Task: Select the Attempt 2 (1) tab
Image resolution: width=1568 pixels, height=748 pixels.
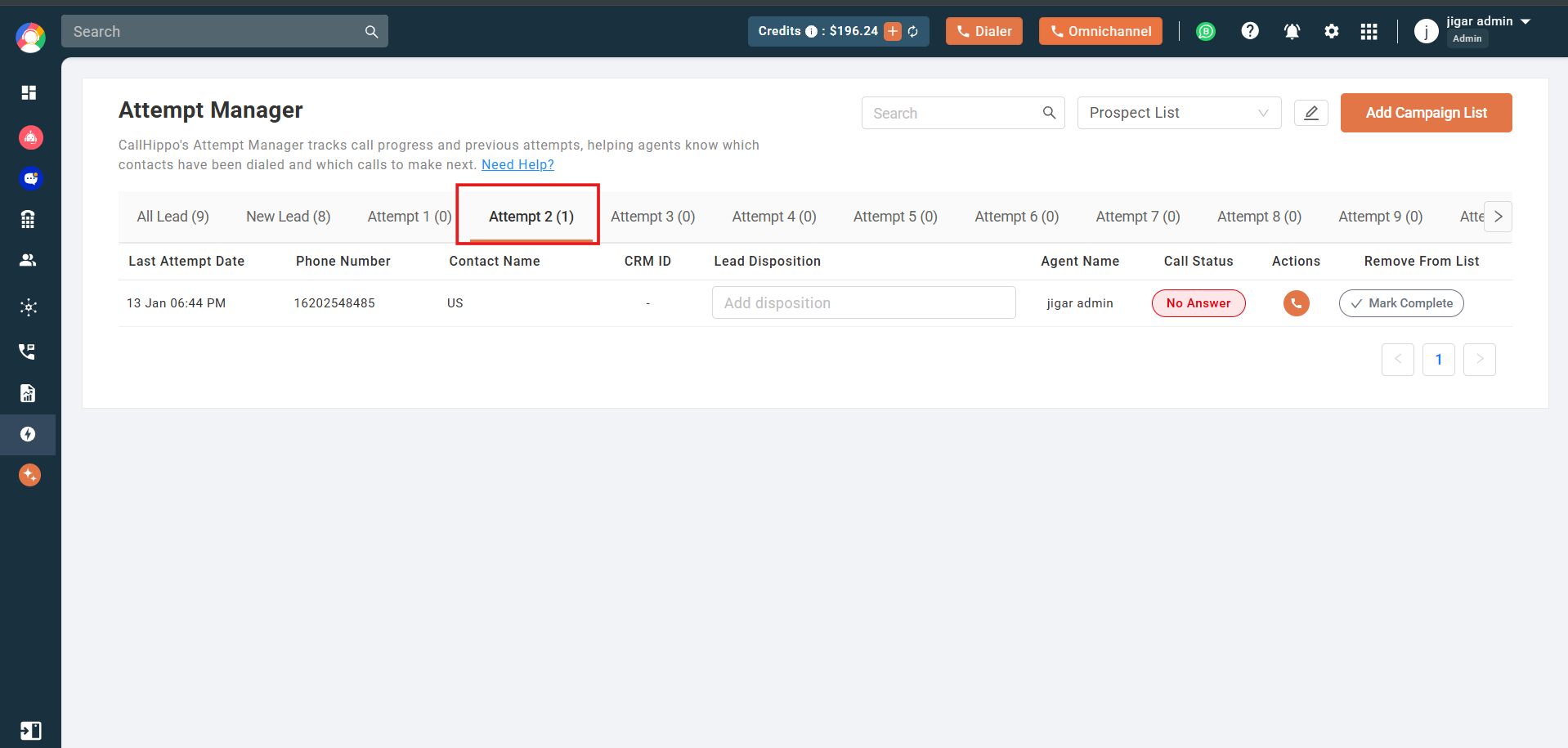Action: click(531, 217)
